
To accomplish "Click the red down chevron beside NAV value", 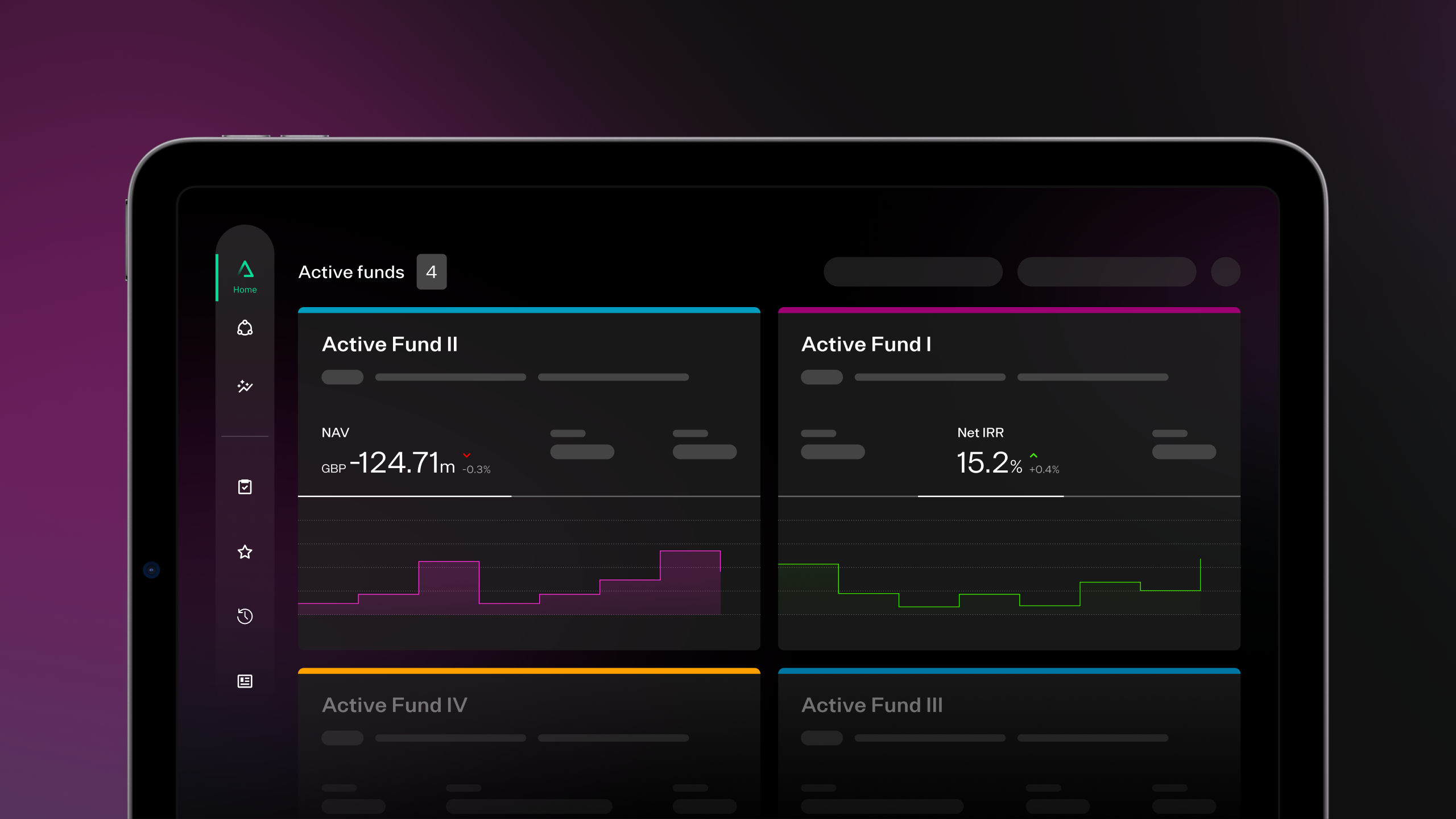I will point(467,456).
